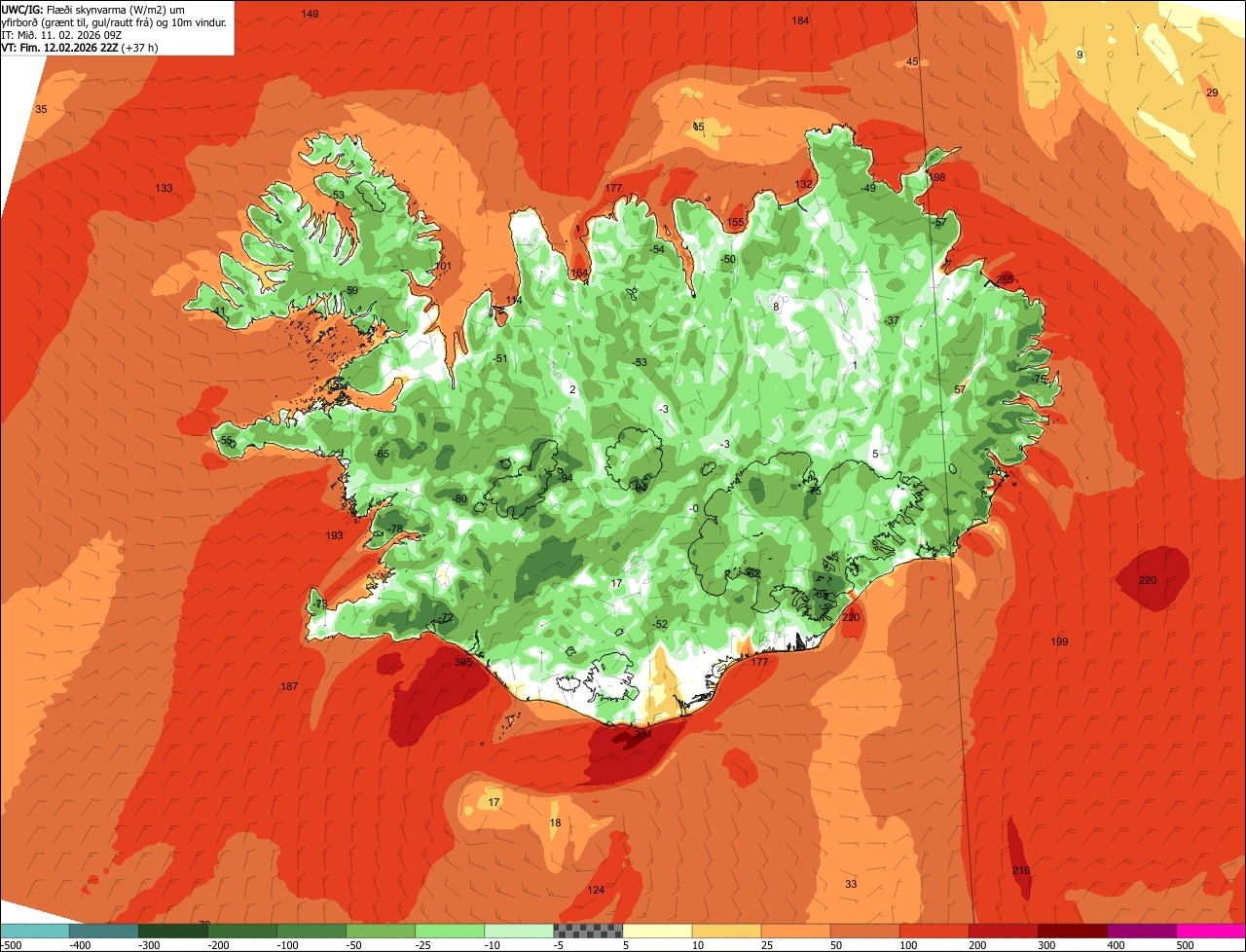
Task: Click the map value "-72"
Action: (x=446, y=618)
